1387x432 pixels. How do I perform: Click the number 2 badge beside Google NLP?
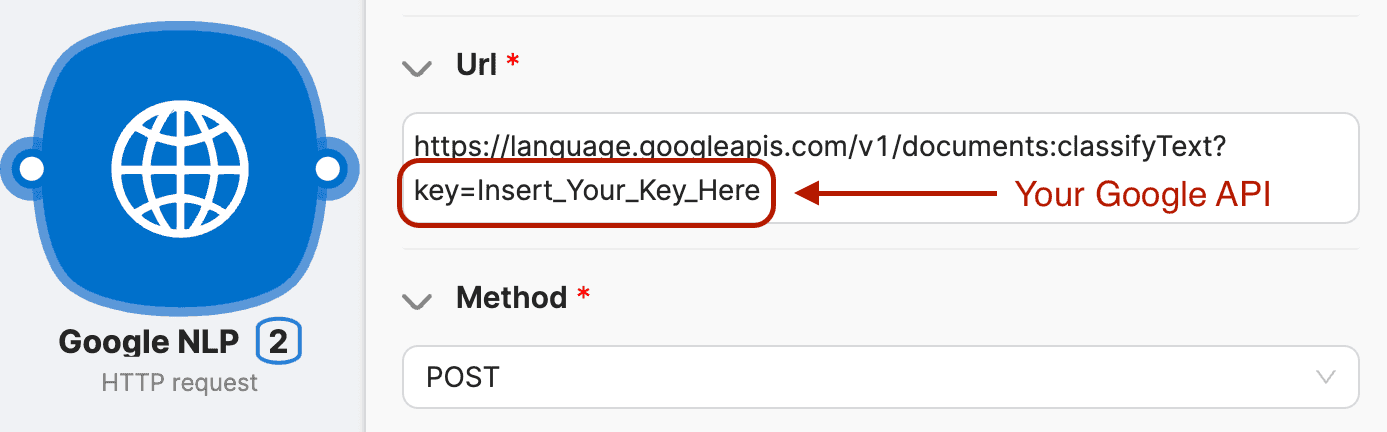tap(279, 343)
